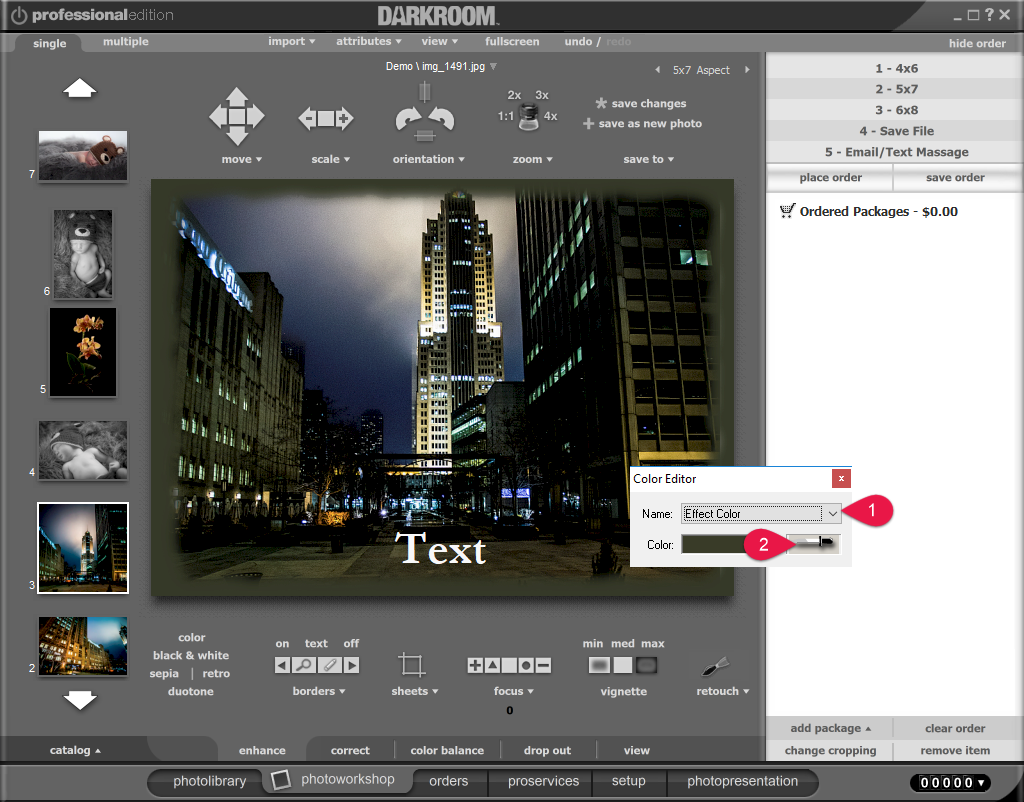
Task: Click the magnifier icon under borders
Action: click(305, 665)
